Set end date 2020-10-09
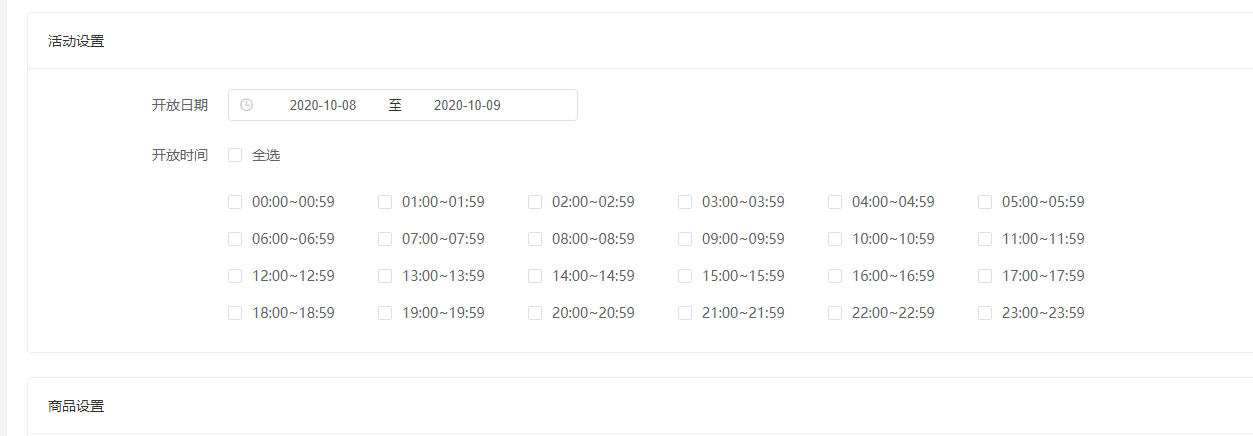 [x=467, y=105]
